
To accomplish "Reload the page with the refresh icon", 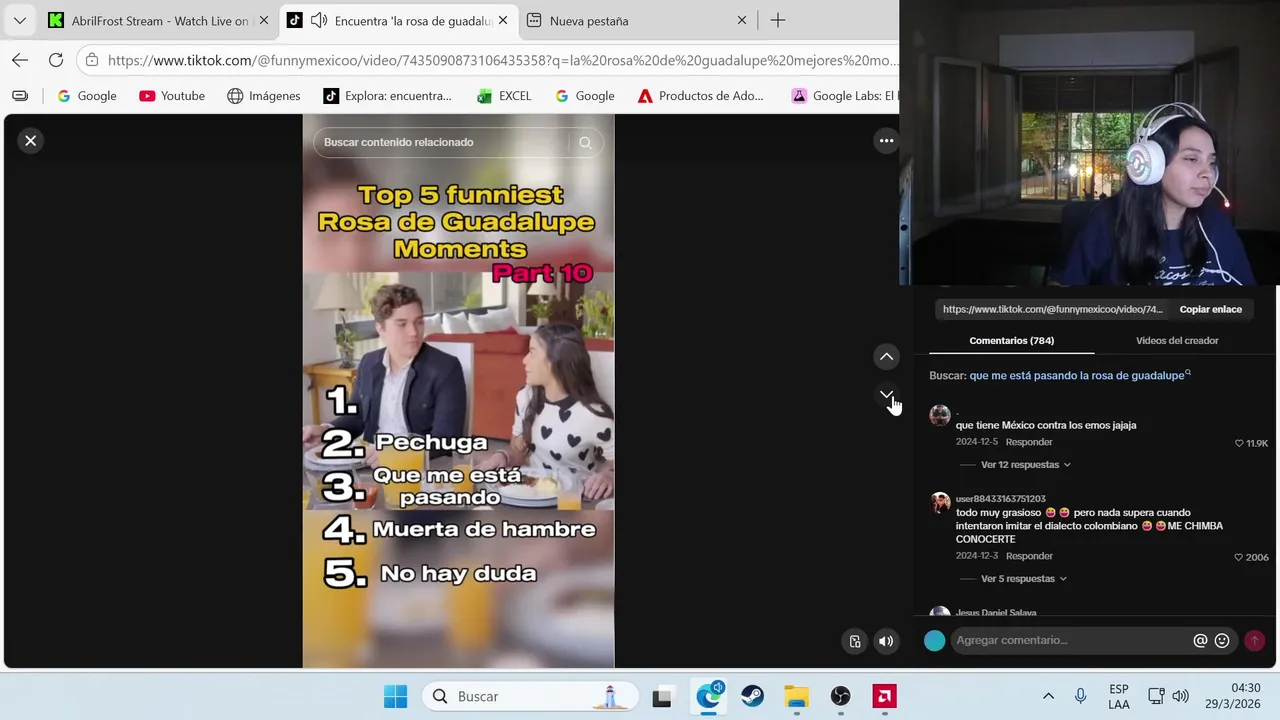I will pyautogui.click(x=56, y=60).
